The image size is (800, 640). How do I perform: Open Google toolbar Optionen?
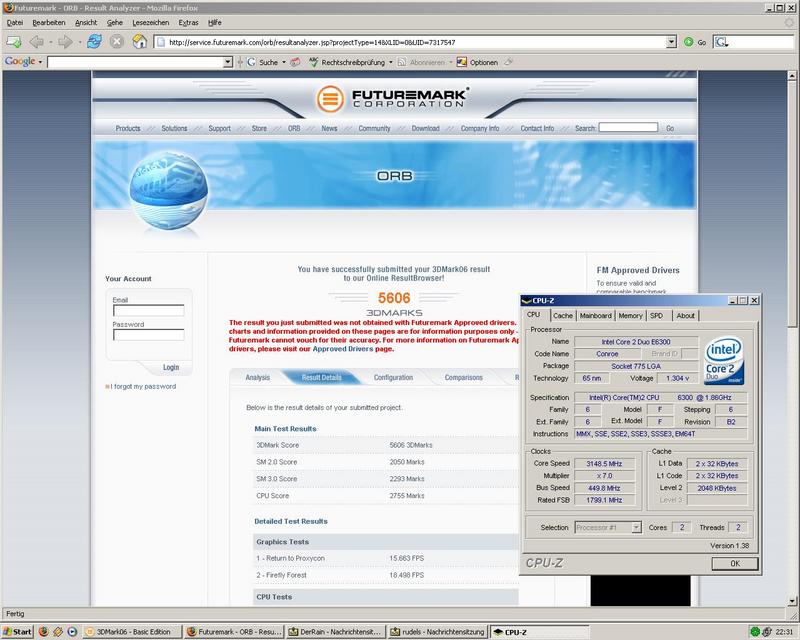pos(477,62)
